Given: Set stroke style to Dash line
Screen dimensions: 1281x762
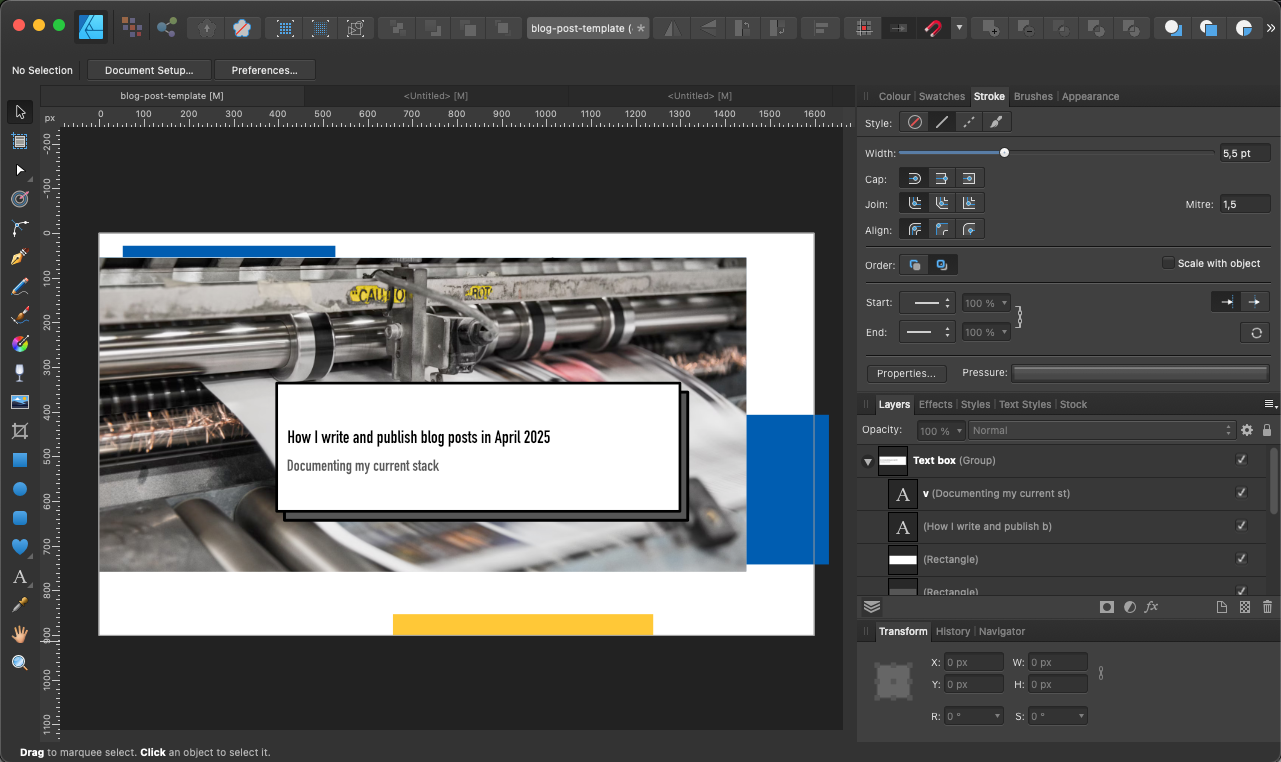Looking at the screenshot, I should pos(968,123).
